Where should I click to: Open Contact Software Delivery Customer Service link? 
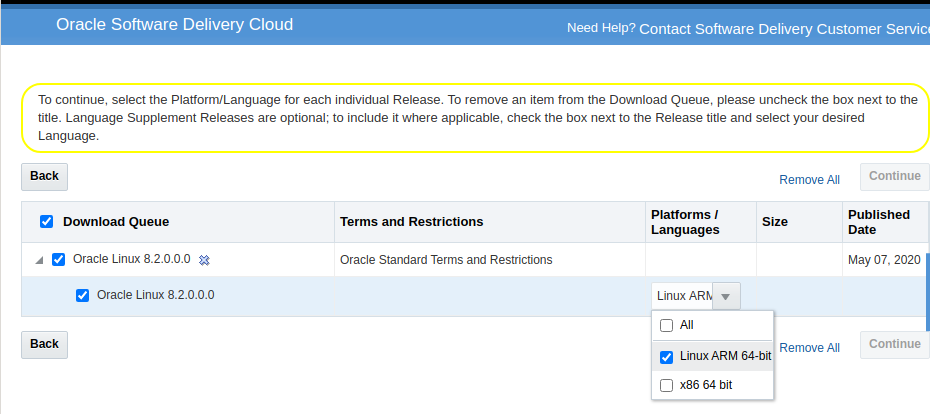click(784, 29)
